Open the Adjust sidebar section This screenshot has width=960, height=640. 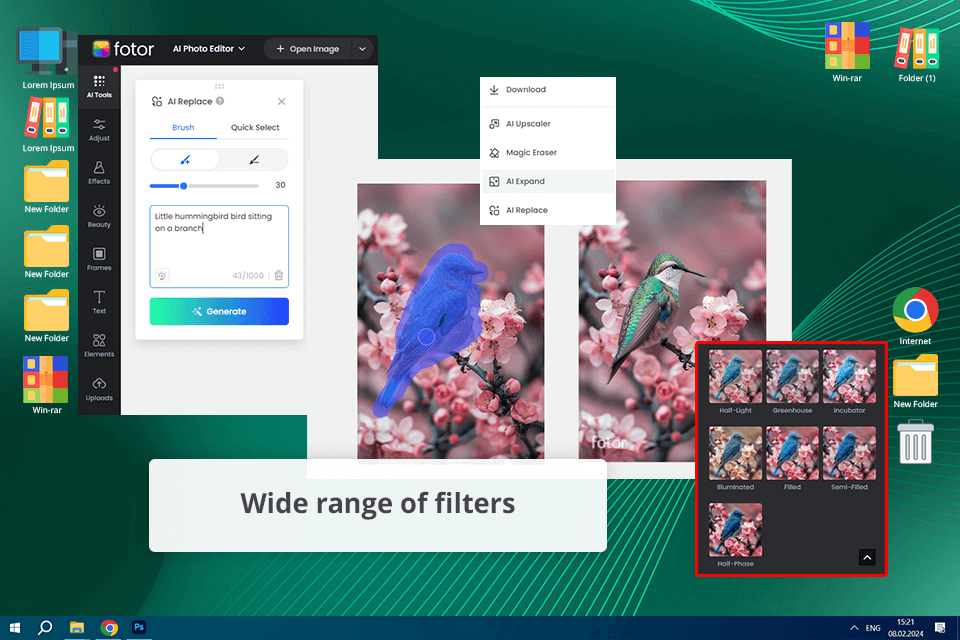[99, 130]
